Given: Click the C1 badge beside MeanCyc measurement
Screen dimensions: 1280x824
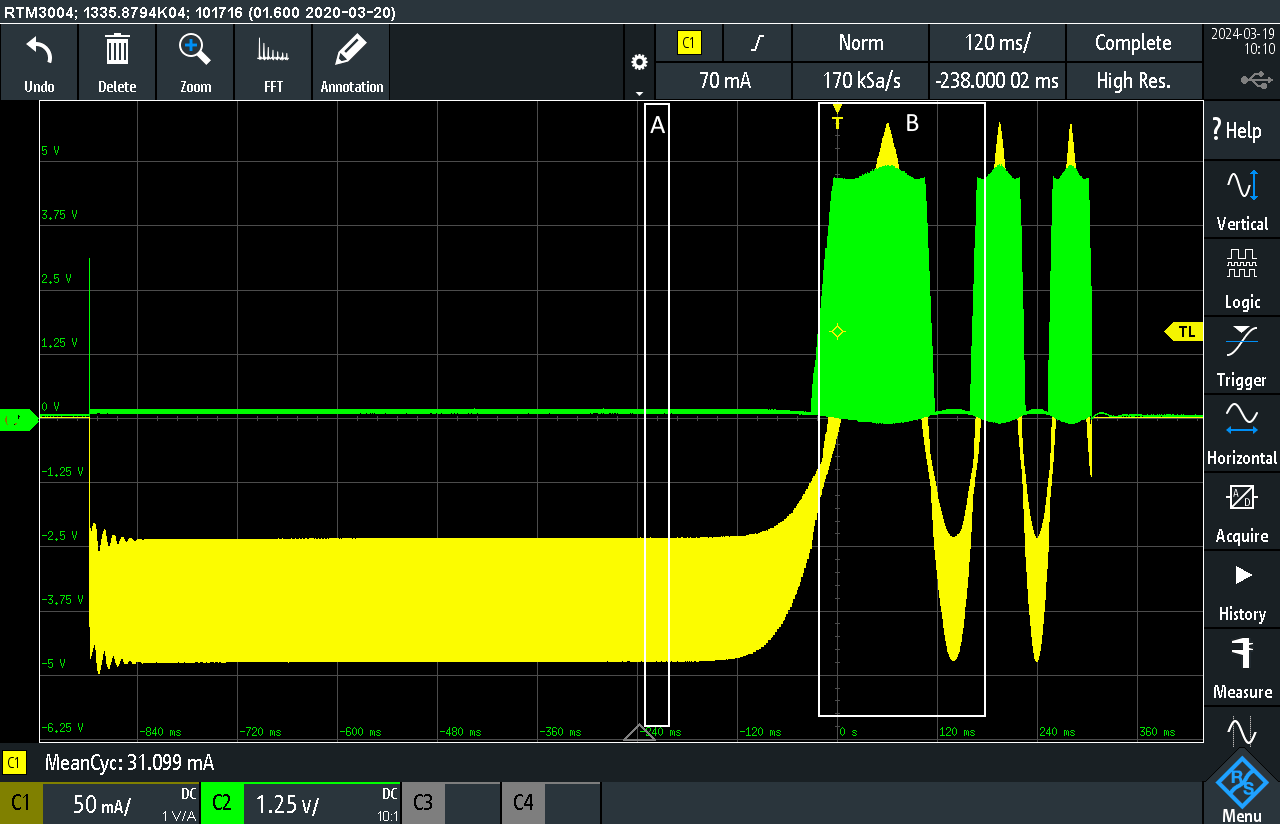Looking at the screenshot, I should click(15, 763).
